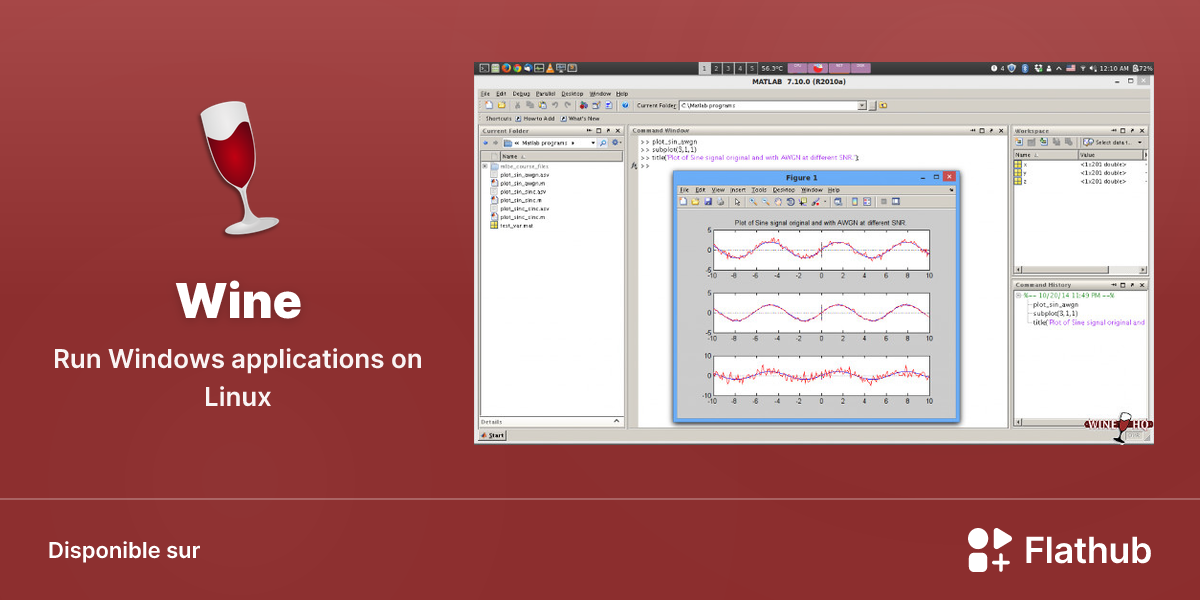Image resolution: width=1200 pixels, height=600 pixels.
Task: Click the New file icon in MATLAB toolbar
Action: click(x=489, y=105)
